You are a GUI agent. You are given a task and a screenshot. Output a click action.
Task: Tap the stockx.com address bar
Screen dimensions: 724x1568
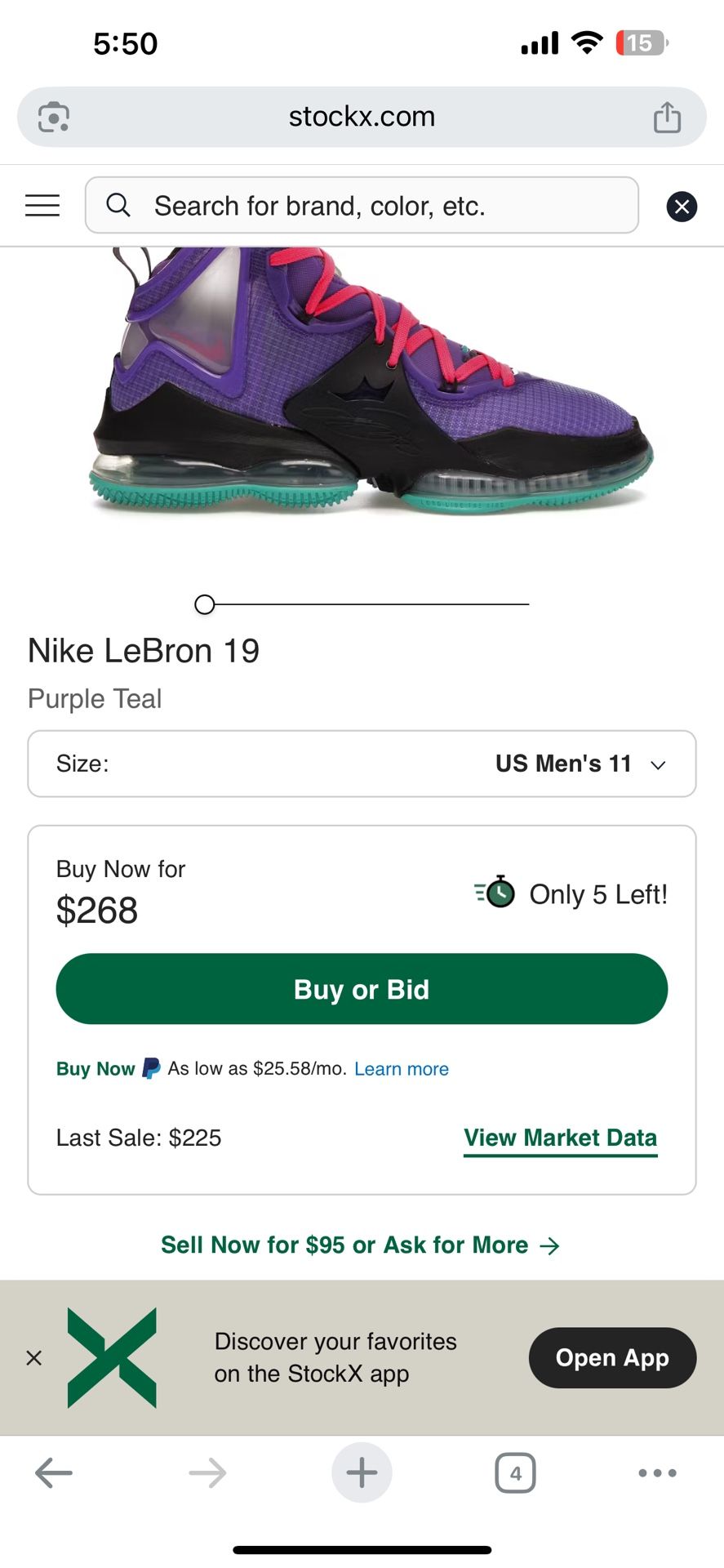(362, 117)
